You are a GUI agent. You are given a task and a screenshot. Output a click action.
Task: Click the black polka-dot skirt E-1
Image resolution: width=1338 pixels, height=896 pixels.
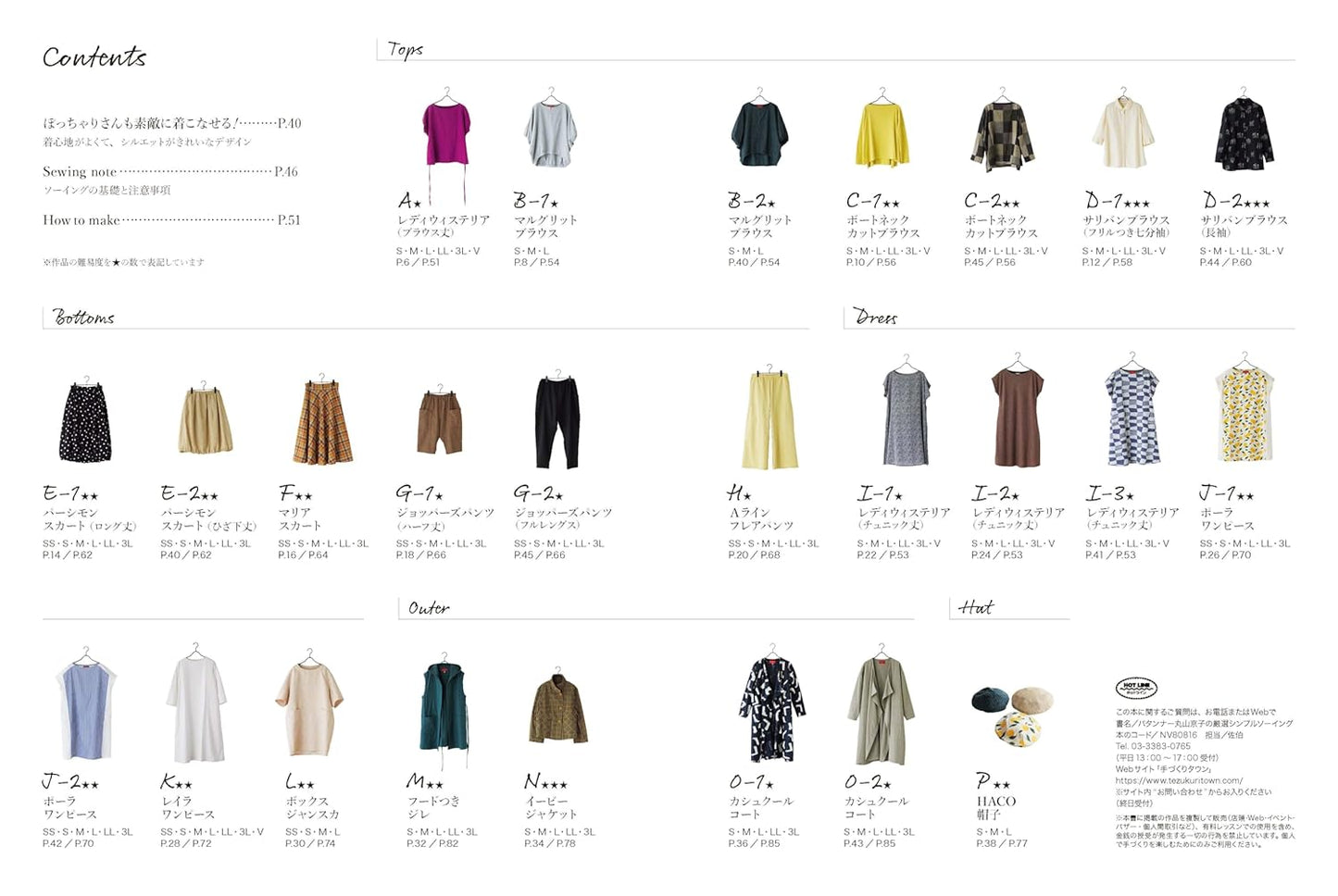click(86, 423)
